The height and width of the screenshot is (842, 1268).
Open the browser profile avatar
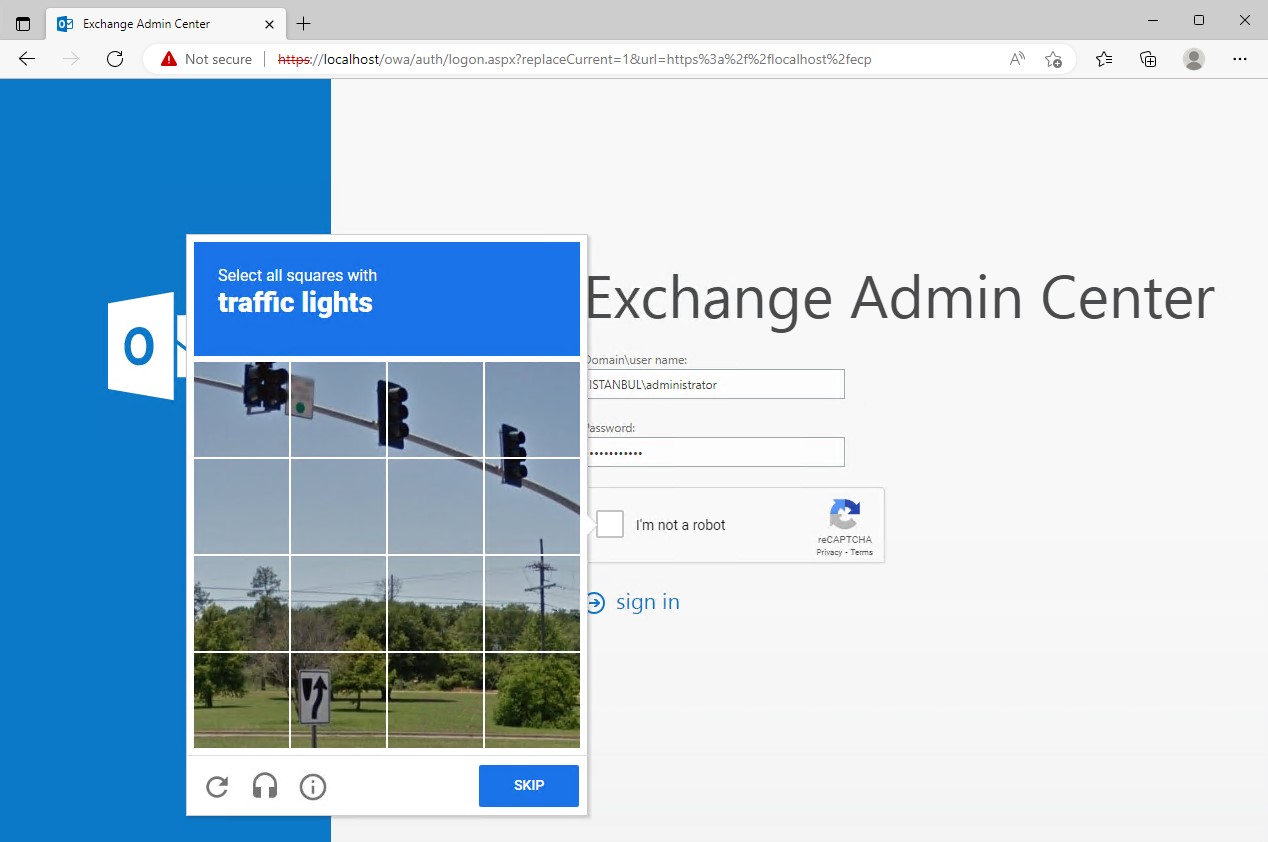1194,59
